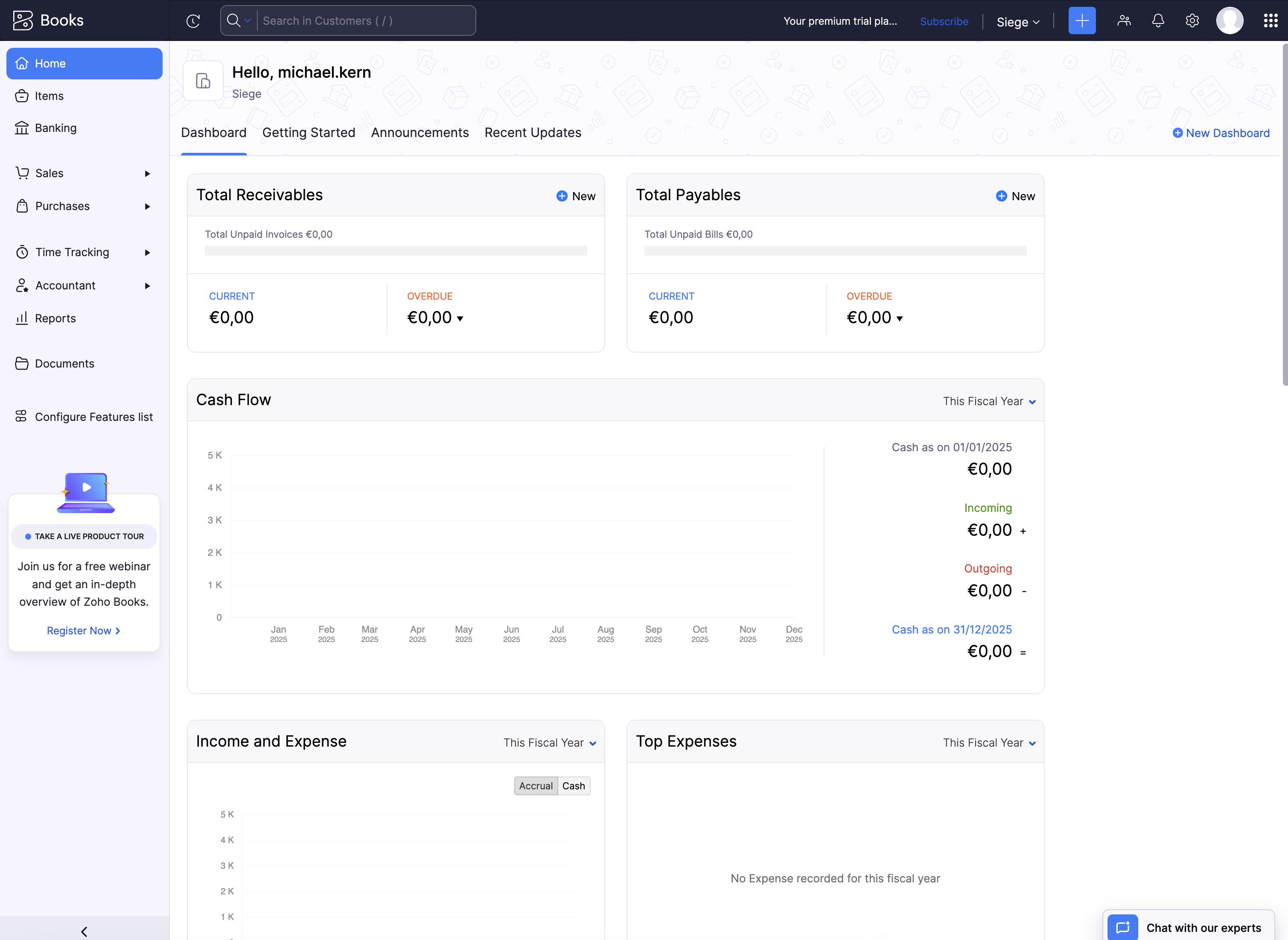This screenshot has width=1288, height=940.
Task: Click the Documents folder icon in sidebar
Action: pos(22,363)
